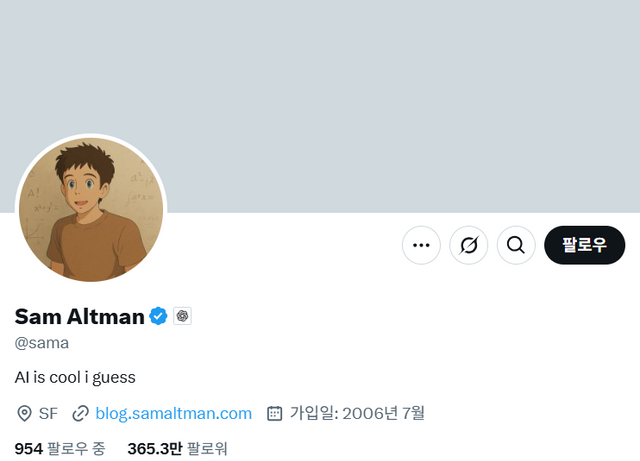Click the calendar join date icon

(x=275, y=413)
